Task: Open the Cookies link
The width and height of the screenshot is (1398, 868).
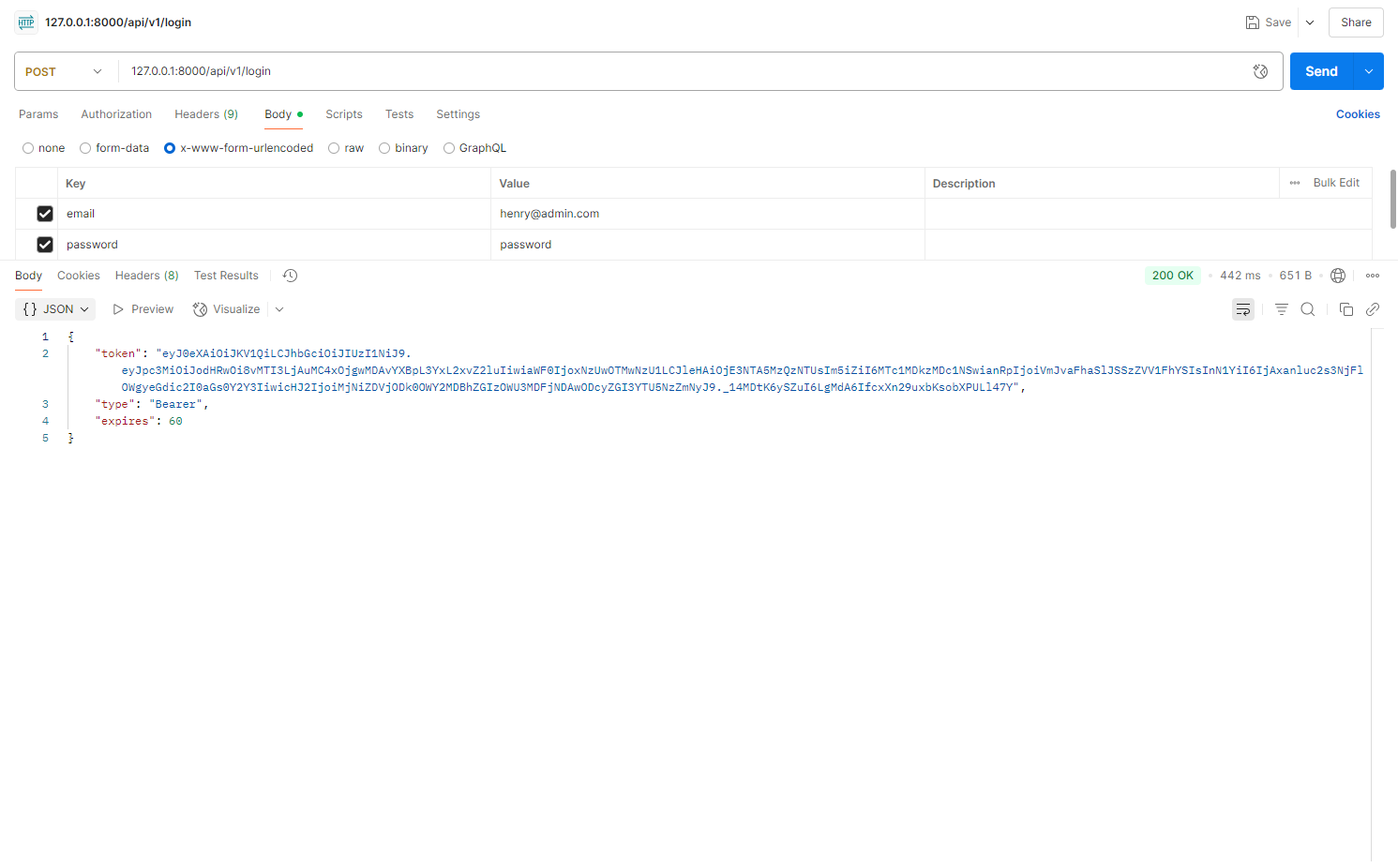Action: pyautogui.click(x=1358, y=114)
